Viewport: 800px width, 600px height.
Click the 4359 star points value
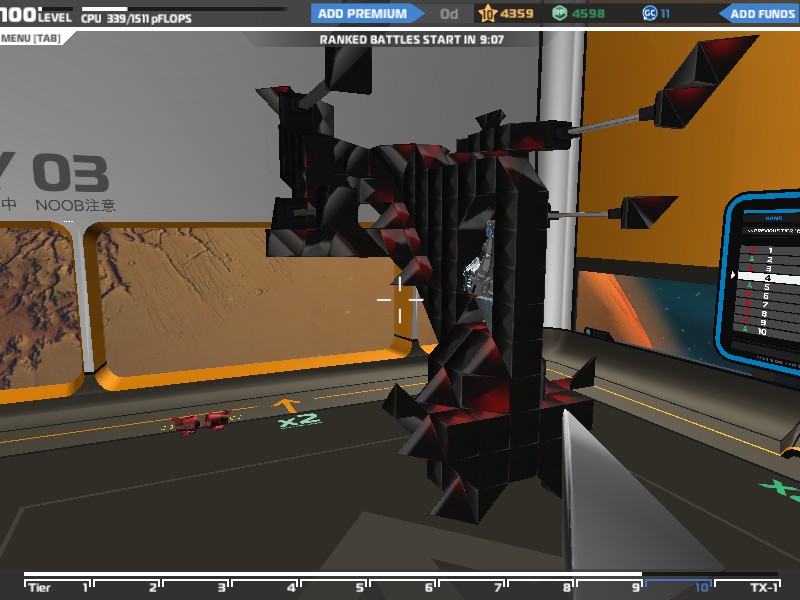(x=516, y=14)
